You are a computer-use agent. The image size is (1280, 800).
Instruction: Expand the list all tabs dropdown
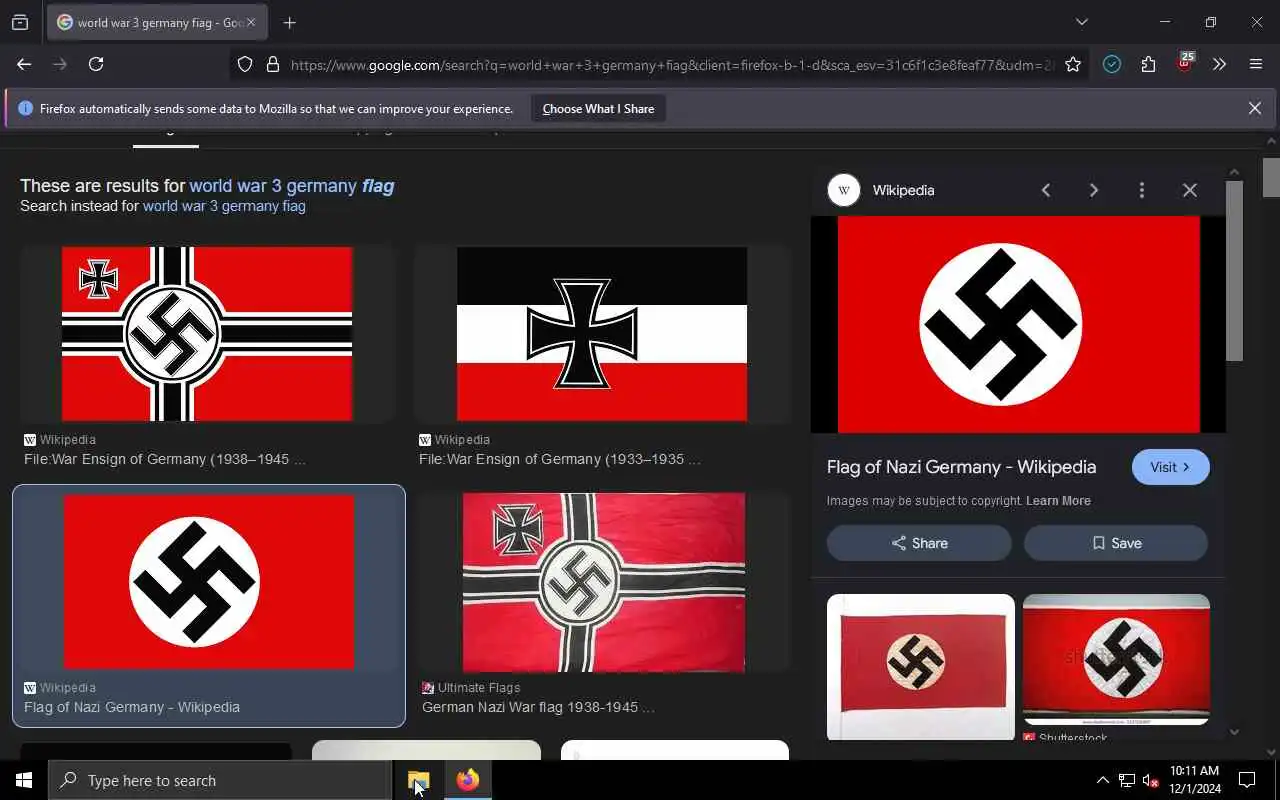[1081, 22]
